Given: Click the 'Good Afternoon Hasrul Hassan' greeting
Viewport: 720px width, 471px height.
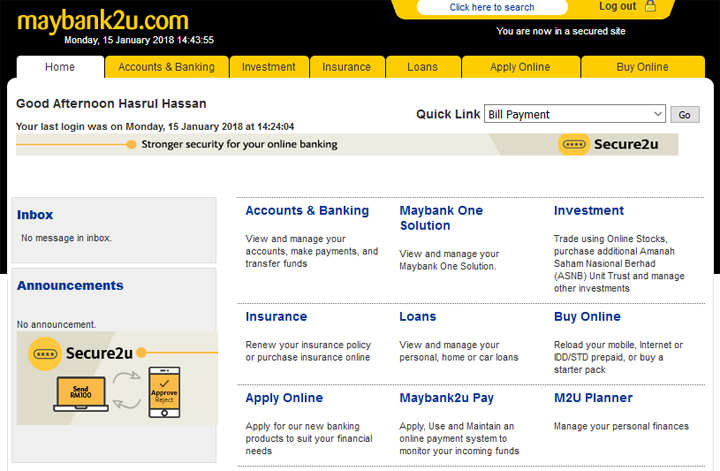Looking at the screenshot, I should (111, 104).
